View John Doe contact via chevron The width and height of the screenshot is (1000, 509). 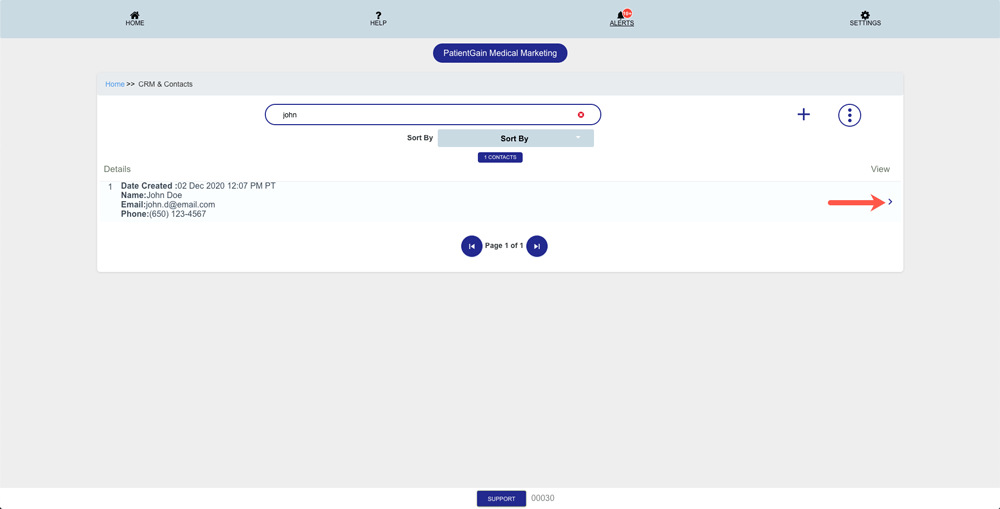point(890,202)
